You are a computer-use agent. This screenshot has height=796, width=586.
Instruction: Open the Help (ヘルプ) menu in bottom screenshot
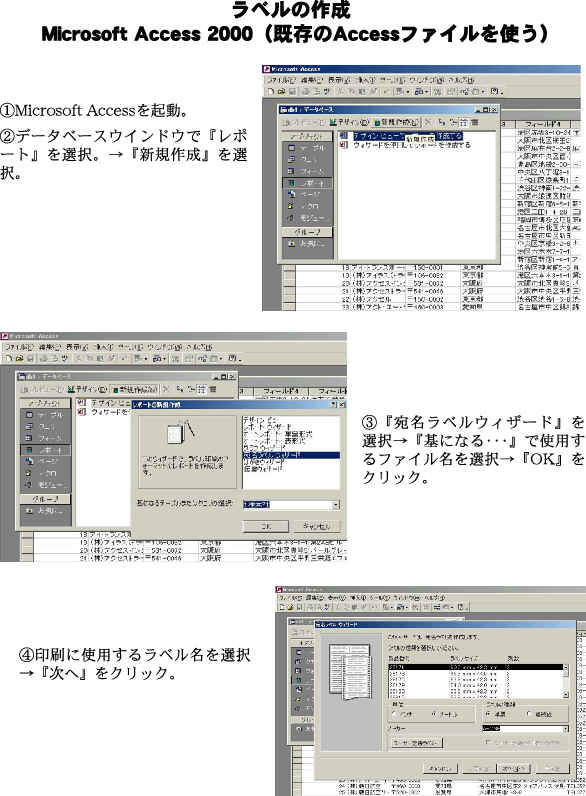436,598
